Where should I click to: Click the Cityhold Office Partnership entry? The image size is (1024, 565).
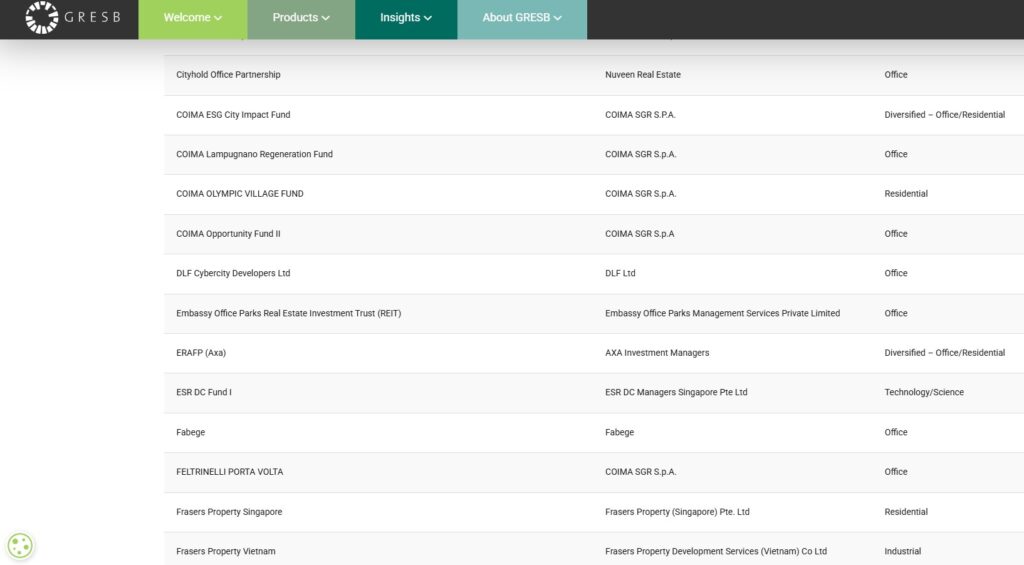(x=228, y=75)
